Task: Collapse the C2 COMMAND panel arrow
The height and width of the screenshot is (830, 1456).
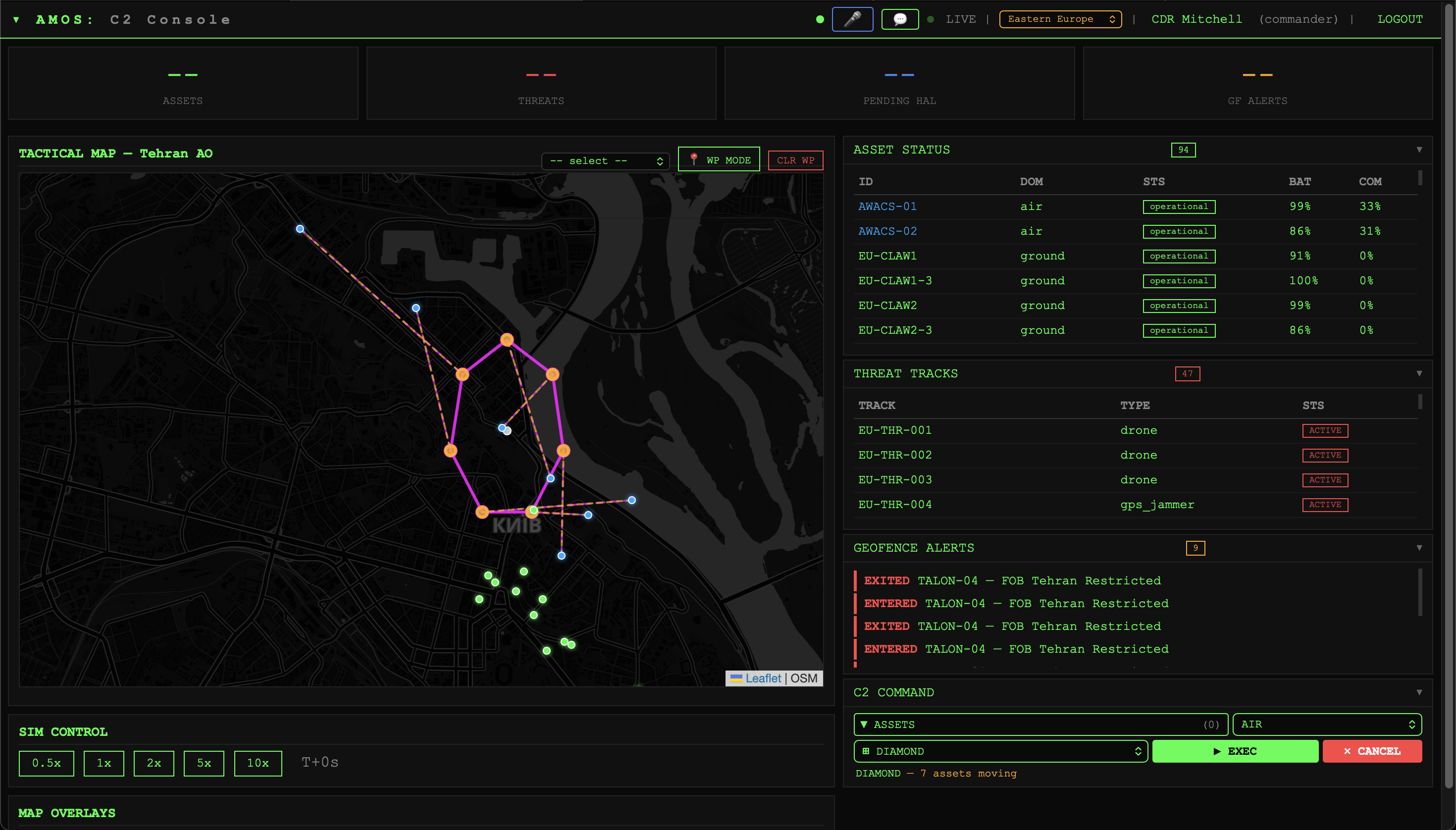Action: coord(1419,693)
